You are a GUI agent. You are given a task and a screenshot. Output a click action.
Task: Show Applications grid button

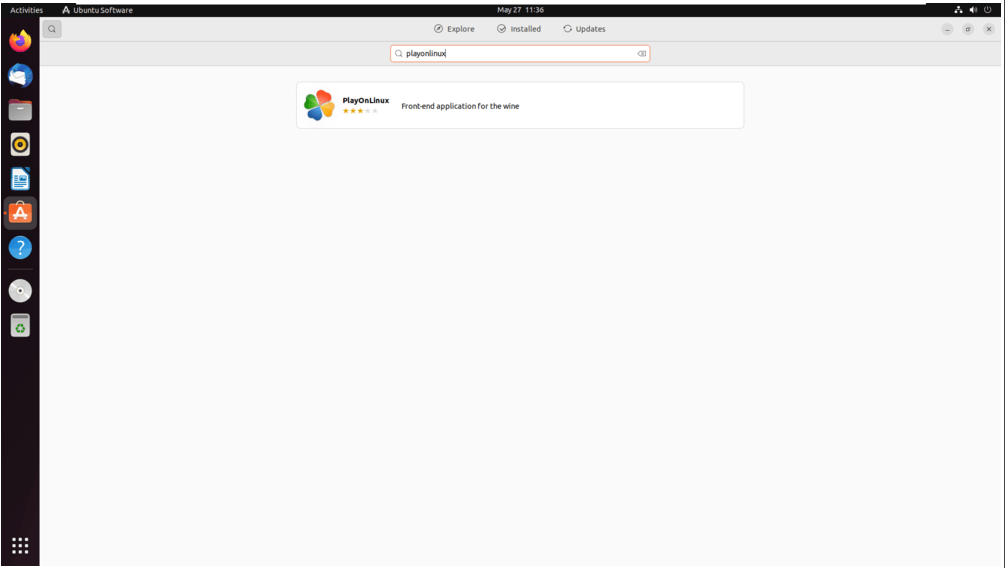tap(20, 546)
